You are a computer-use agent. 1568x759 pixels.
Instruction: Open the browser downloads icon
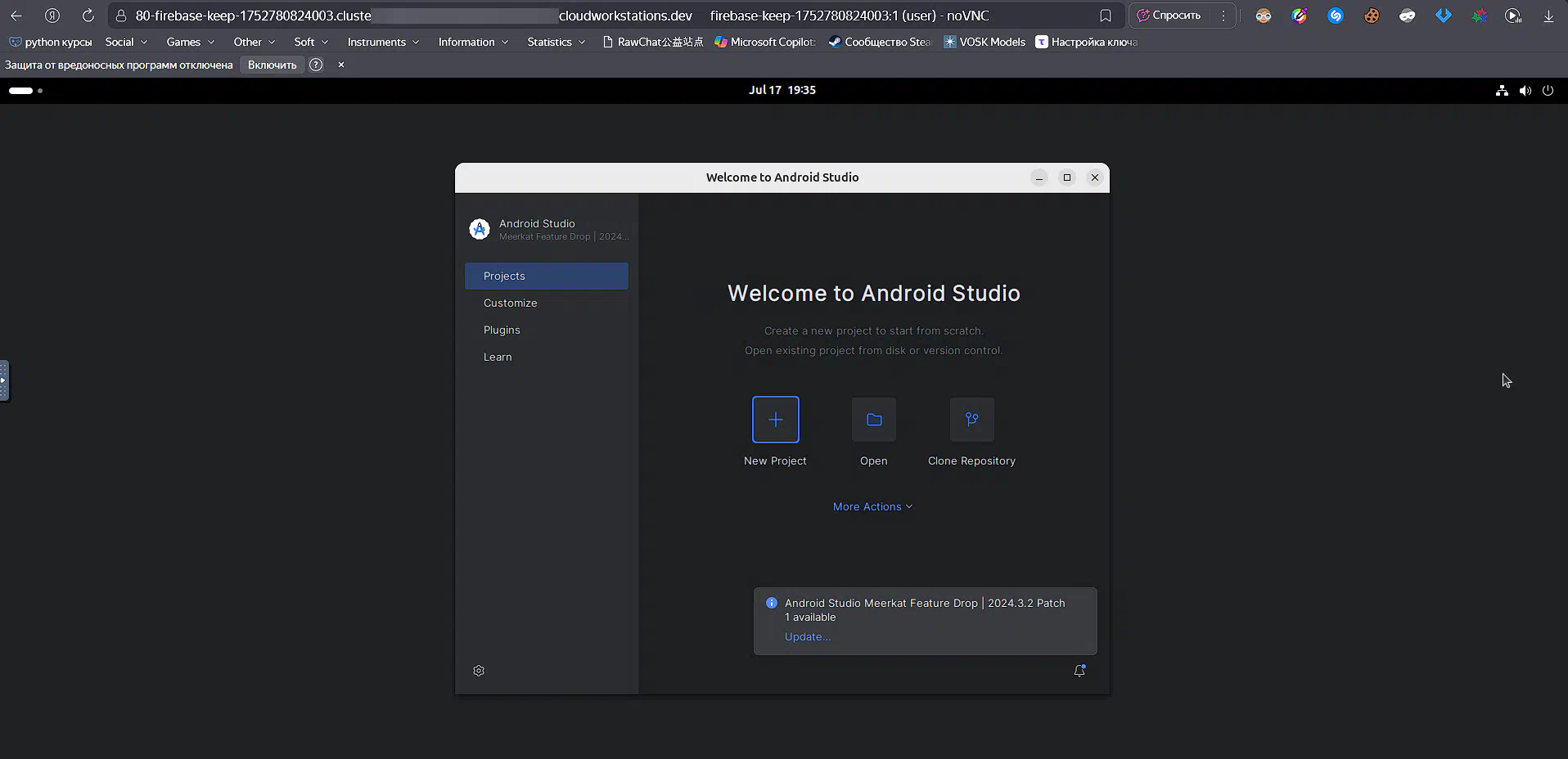tap(1548, 16)
